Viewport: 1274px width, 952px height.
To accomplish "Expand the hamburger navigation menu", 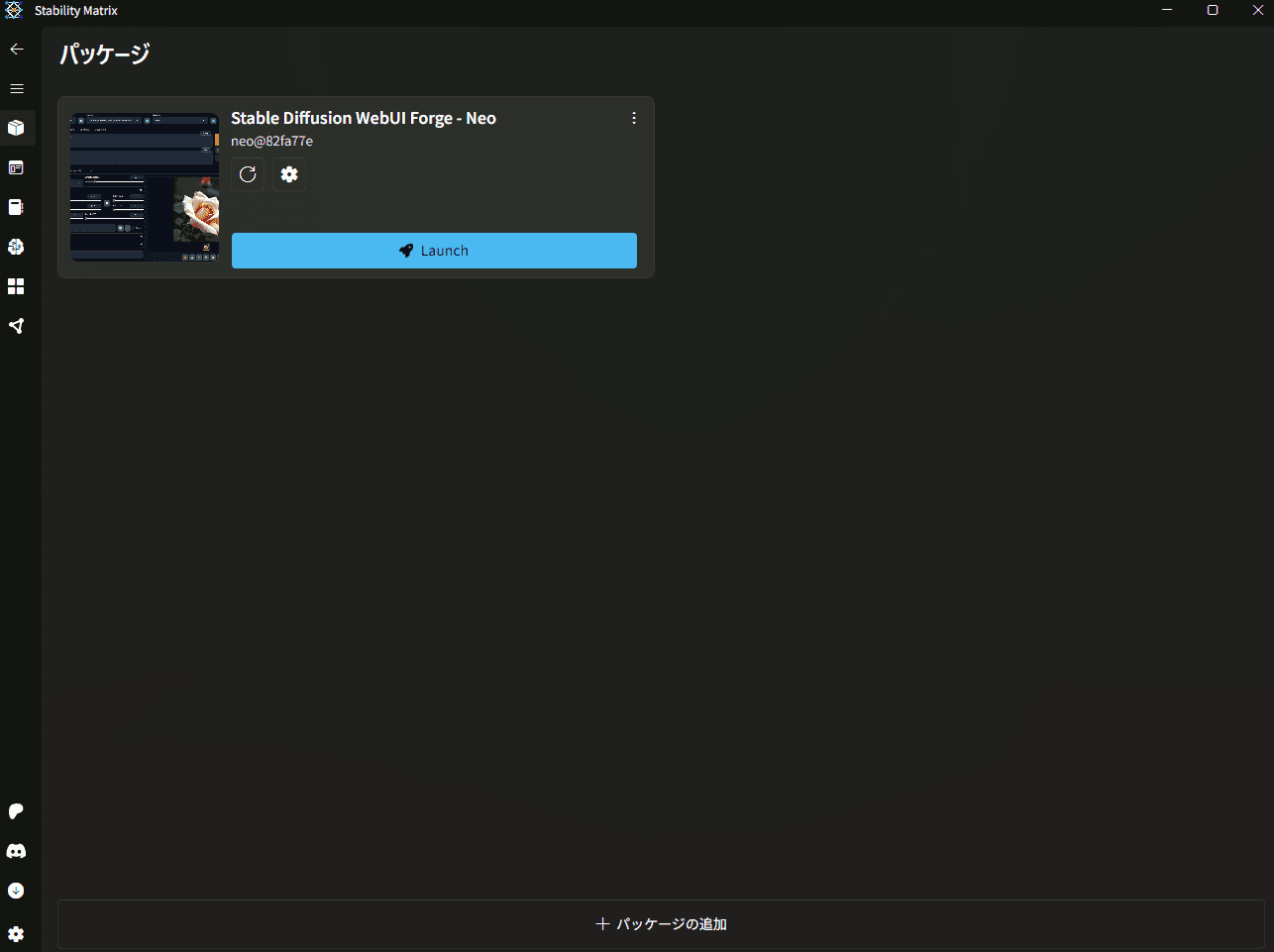I will [x=17, y=88].
